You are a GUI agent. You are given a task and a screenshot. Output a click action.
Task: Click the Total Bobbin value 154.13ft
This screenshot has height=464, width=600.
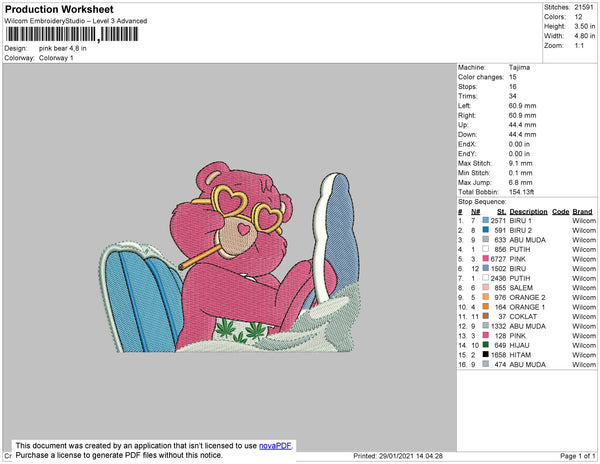(521, 192)
